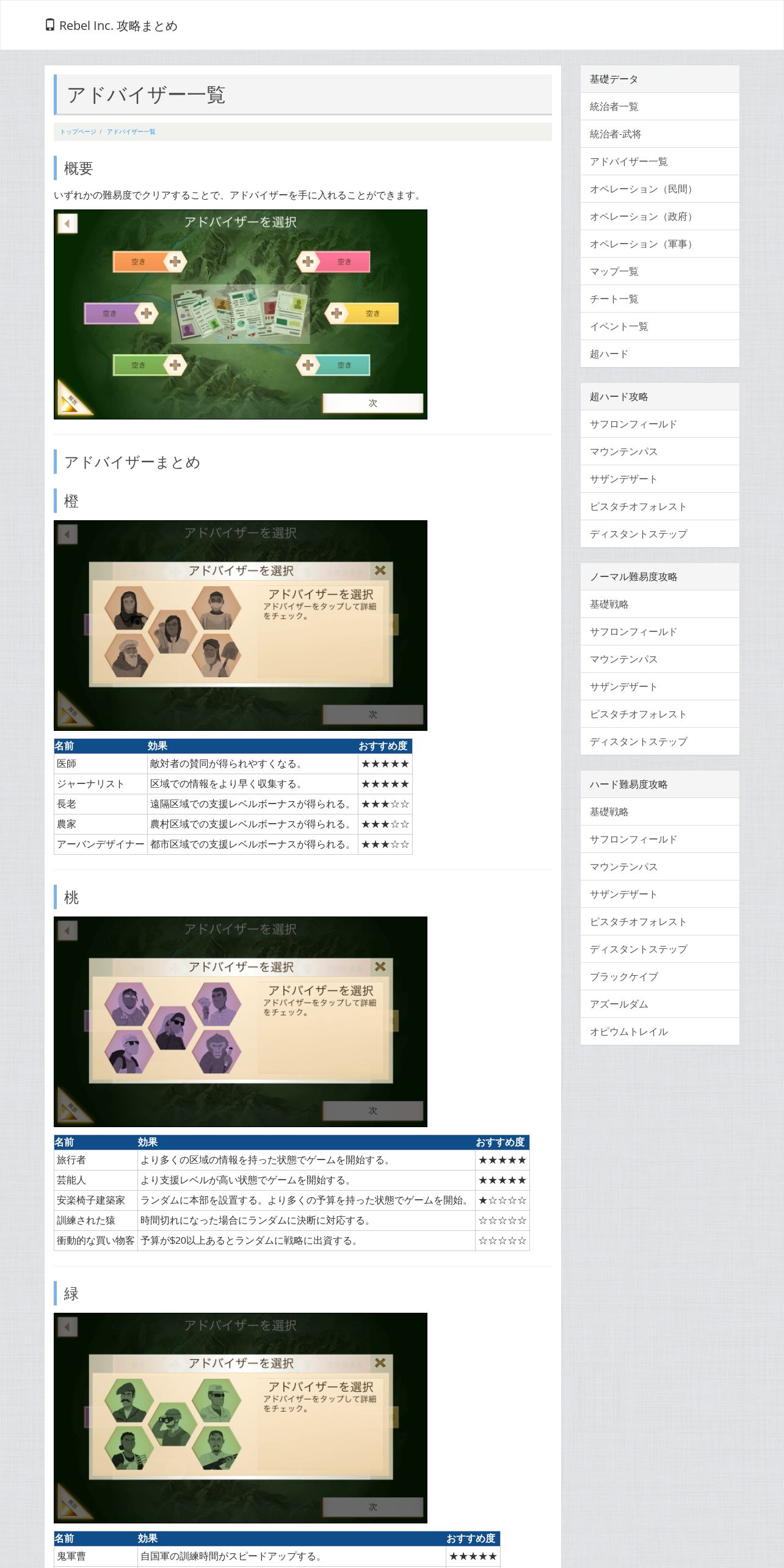Open 統治者-武将 in the sidebar
Viewport: 784px width, 1568px height.
(x=659, y=134)
